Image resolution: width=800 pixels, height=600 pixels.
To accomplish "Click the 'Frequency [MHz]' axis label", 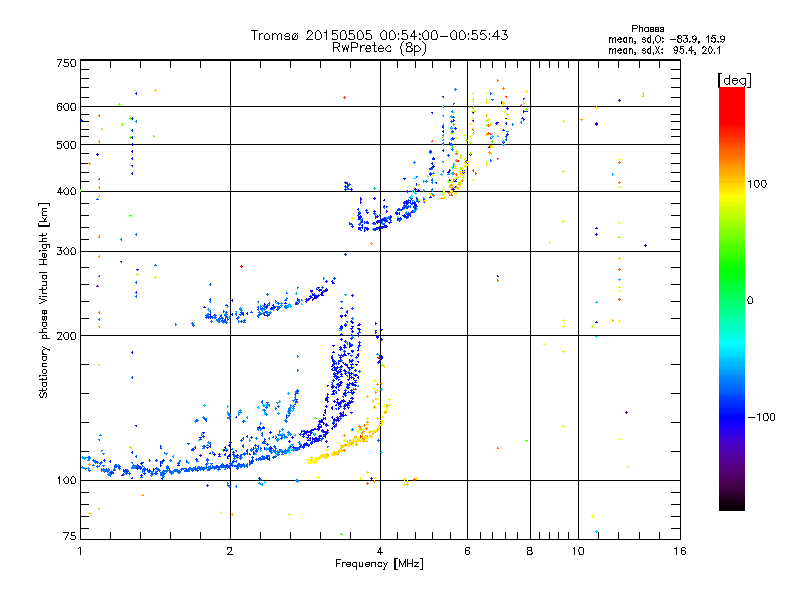I will click(379, 564).
